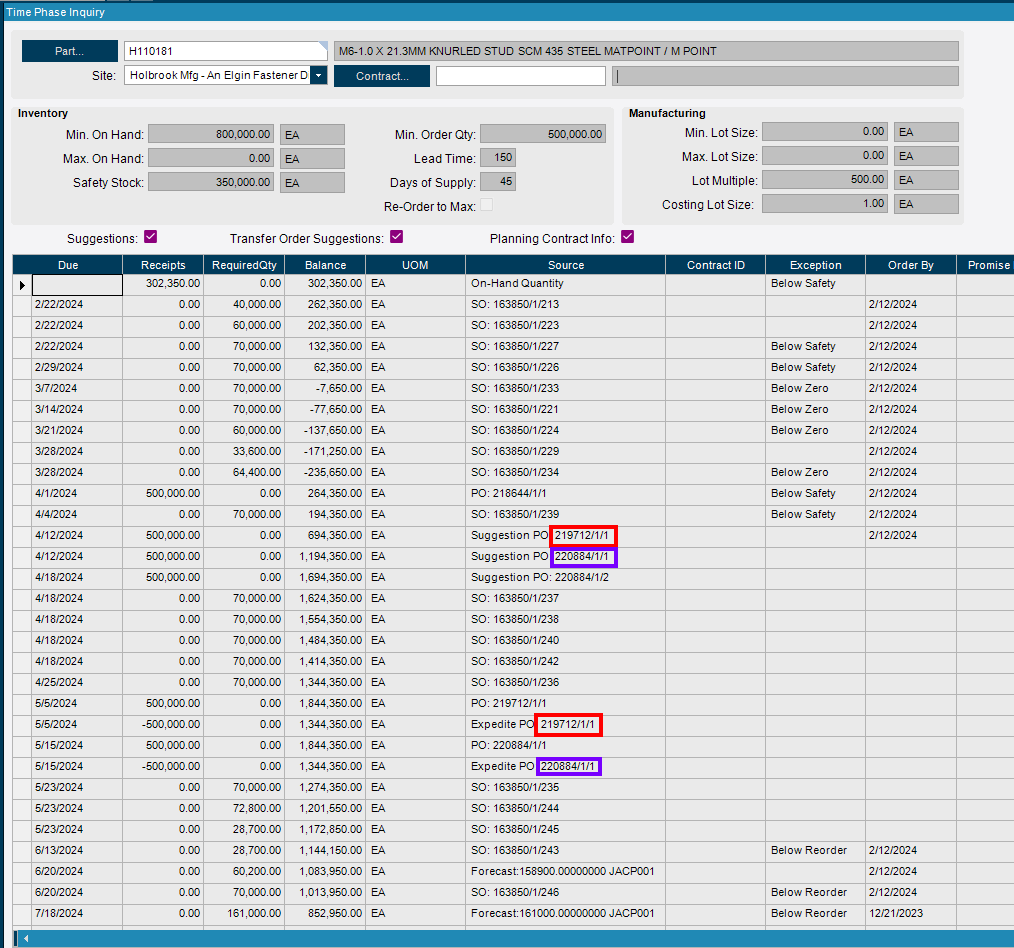The image size is (1014, 948).
Task: Click the Due date cell 4/25/2024
Action: click(77, 682)
